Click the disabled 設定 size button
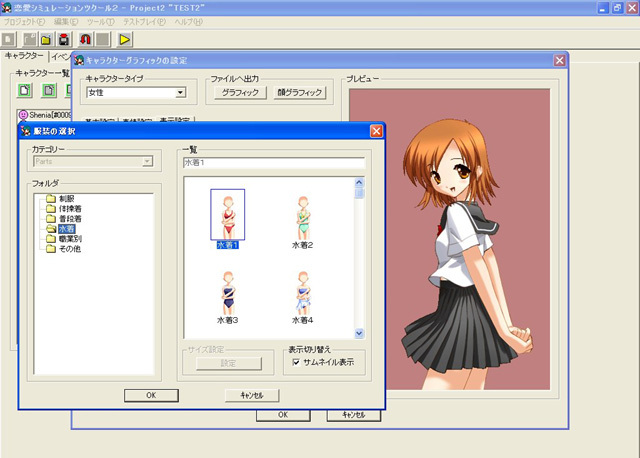The image size is (640, 458). 229,363
